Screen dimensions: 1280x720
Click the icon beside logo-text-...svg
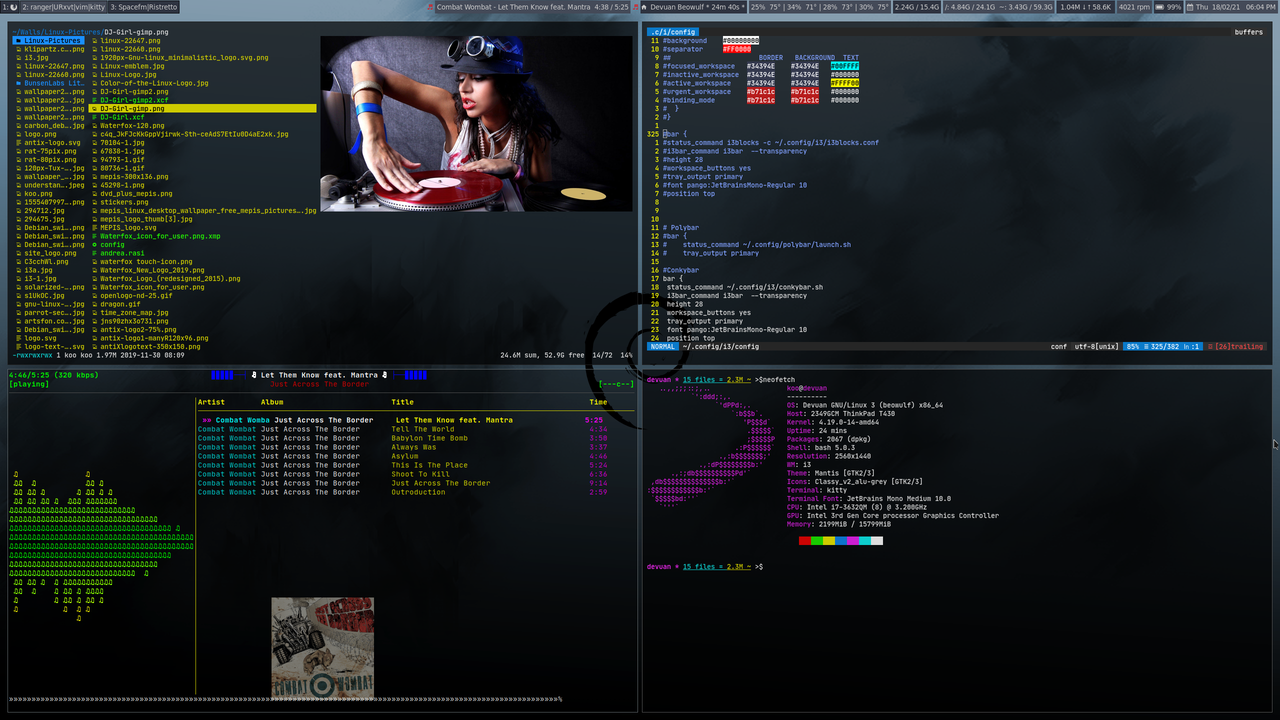18,346
